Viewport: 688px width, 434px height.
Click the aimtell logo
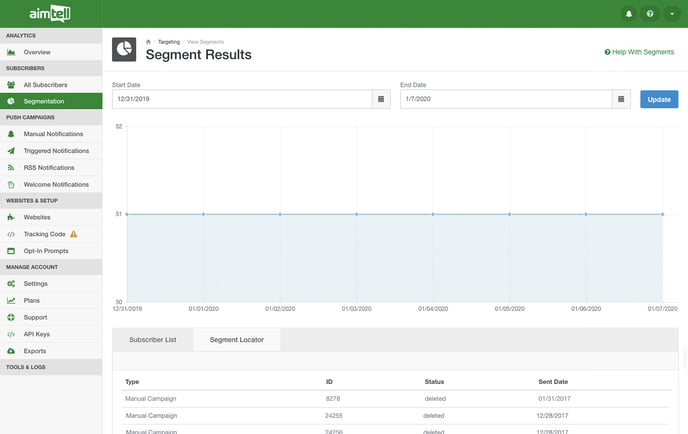pos(50,14)
